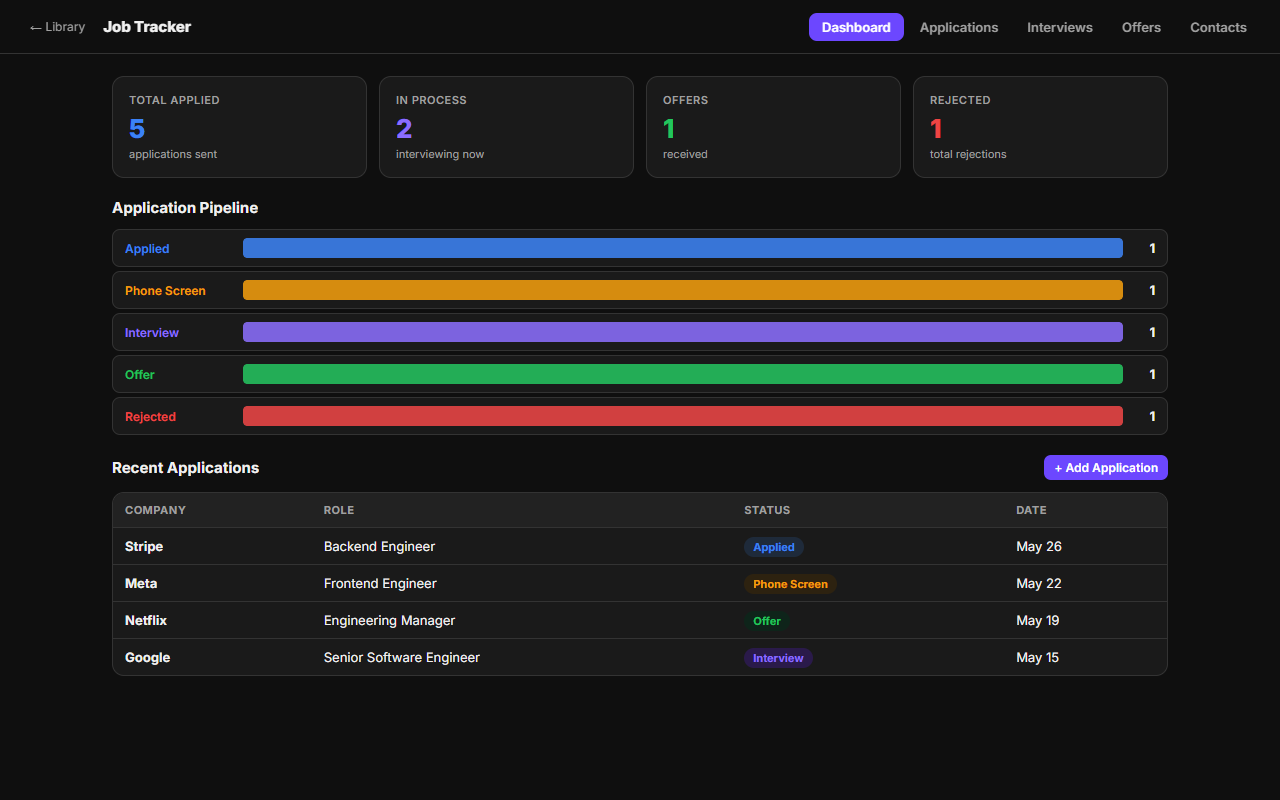Click the In Process stat card

(x=506, y=127)
